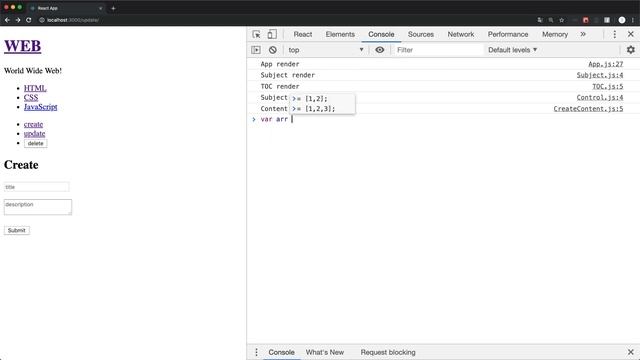Select the drawer Console tab

click(281, 352)
